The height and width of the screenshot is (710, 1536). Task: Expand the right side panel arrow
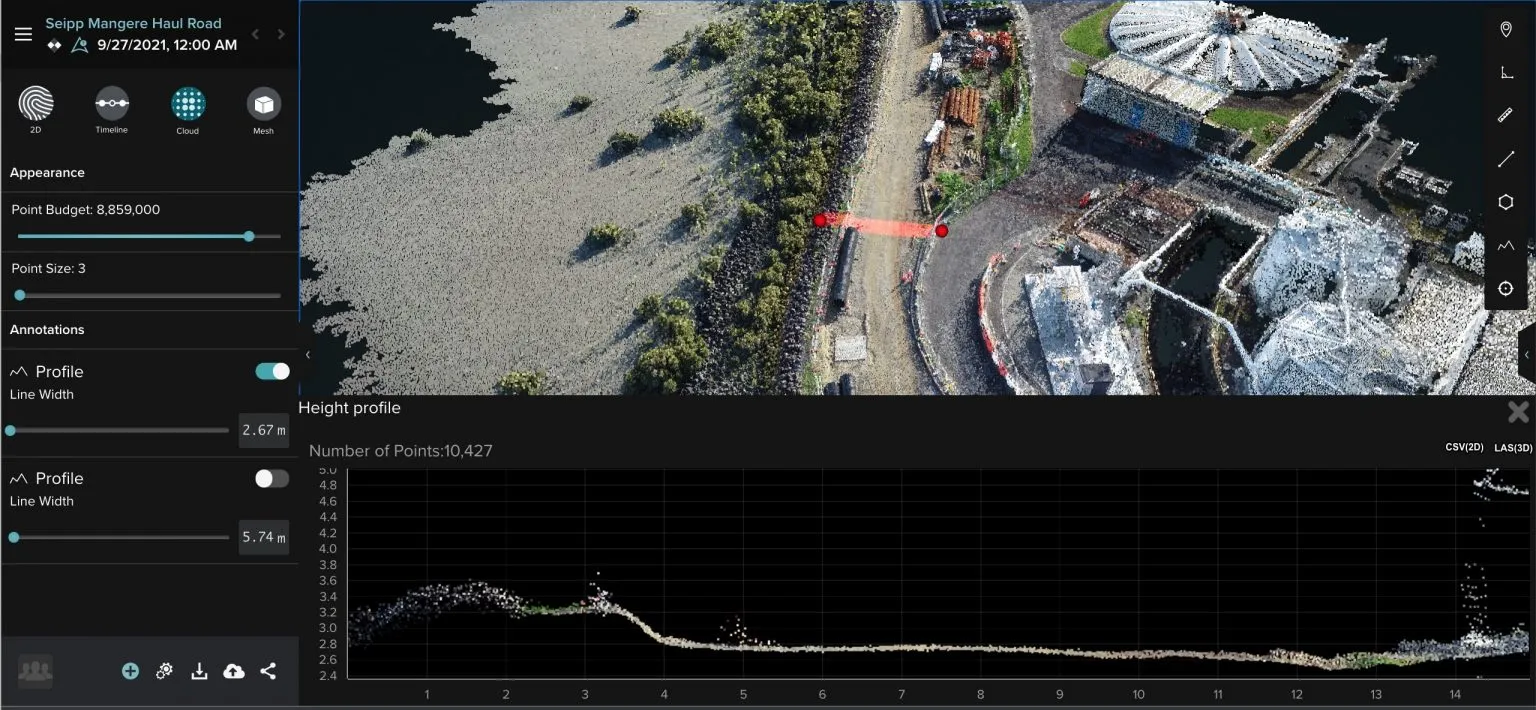1527,355
